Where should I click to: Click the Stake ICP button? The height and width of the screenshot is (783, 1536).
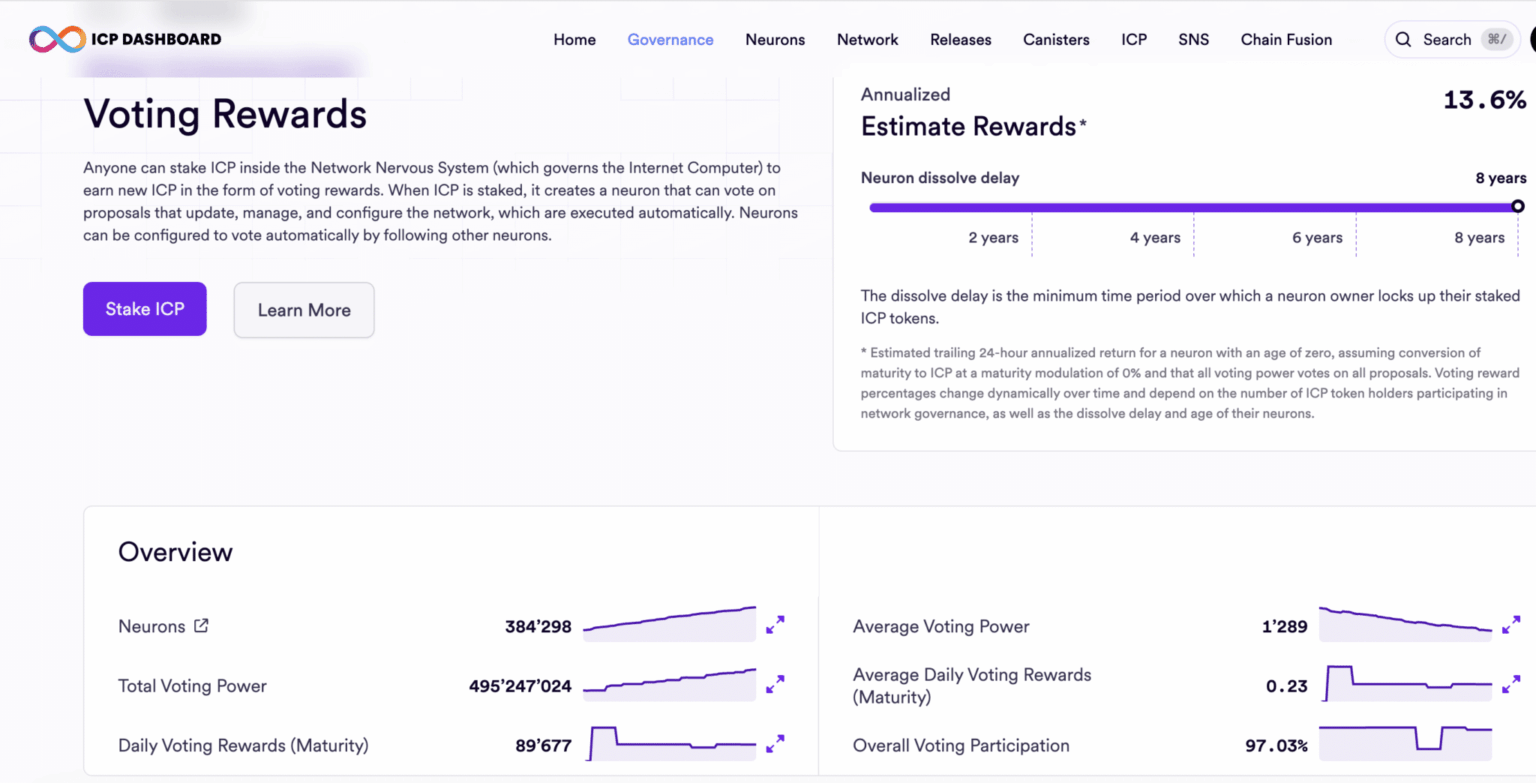point(145,309)
